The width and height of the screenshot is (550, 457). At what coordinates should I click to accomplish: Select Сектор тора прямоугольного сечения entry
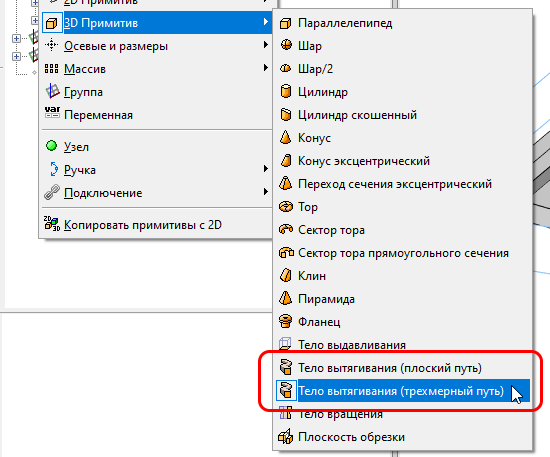coord(403,253)
